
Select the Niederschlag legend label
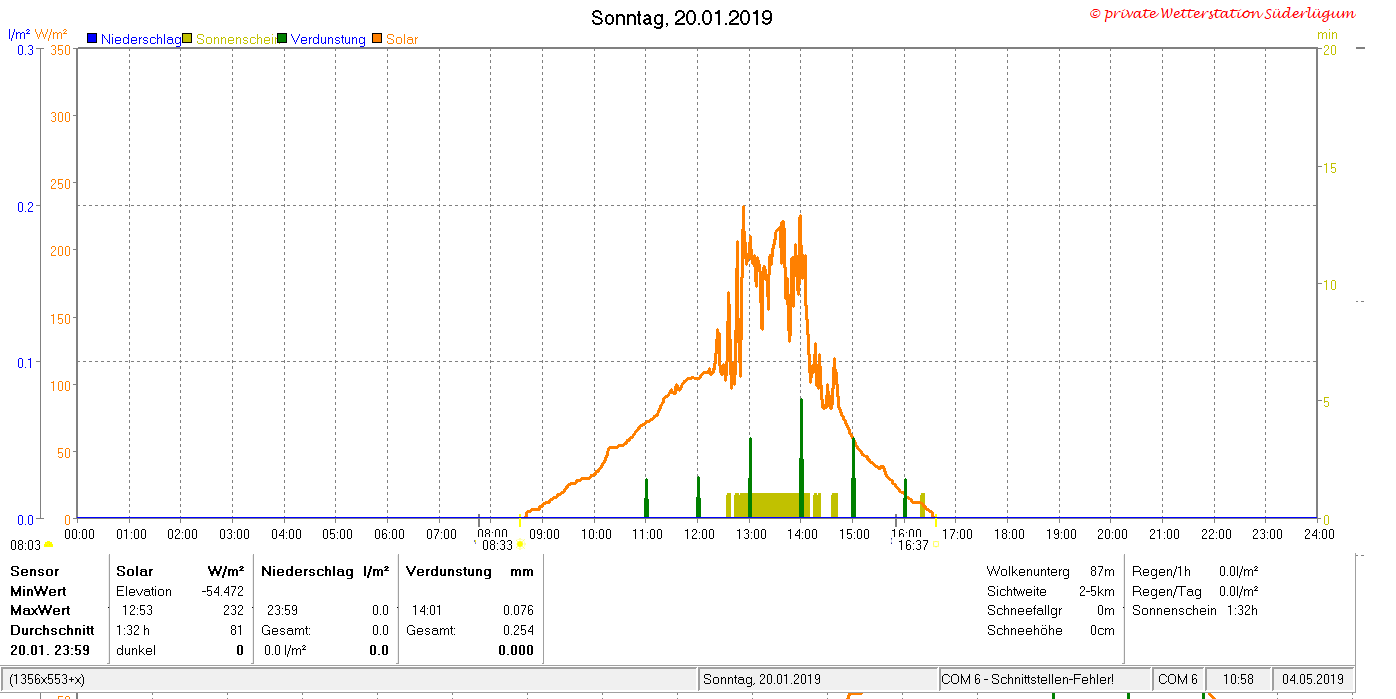[x=141, y=39]
